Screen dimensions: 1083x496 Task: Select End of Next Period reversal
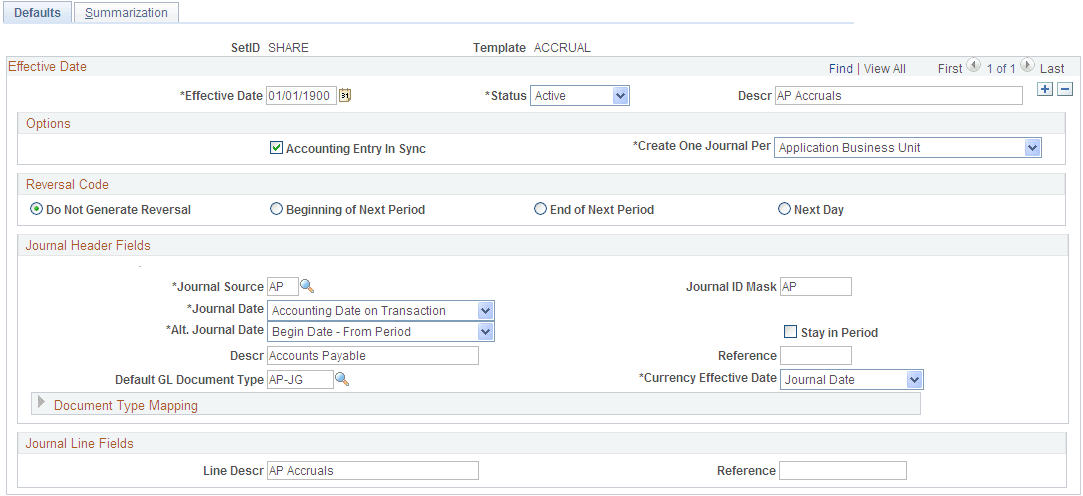(x=540, y=209)
